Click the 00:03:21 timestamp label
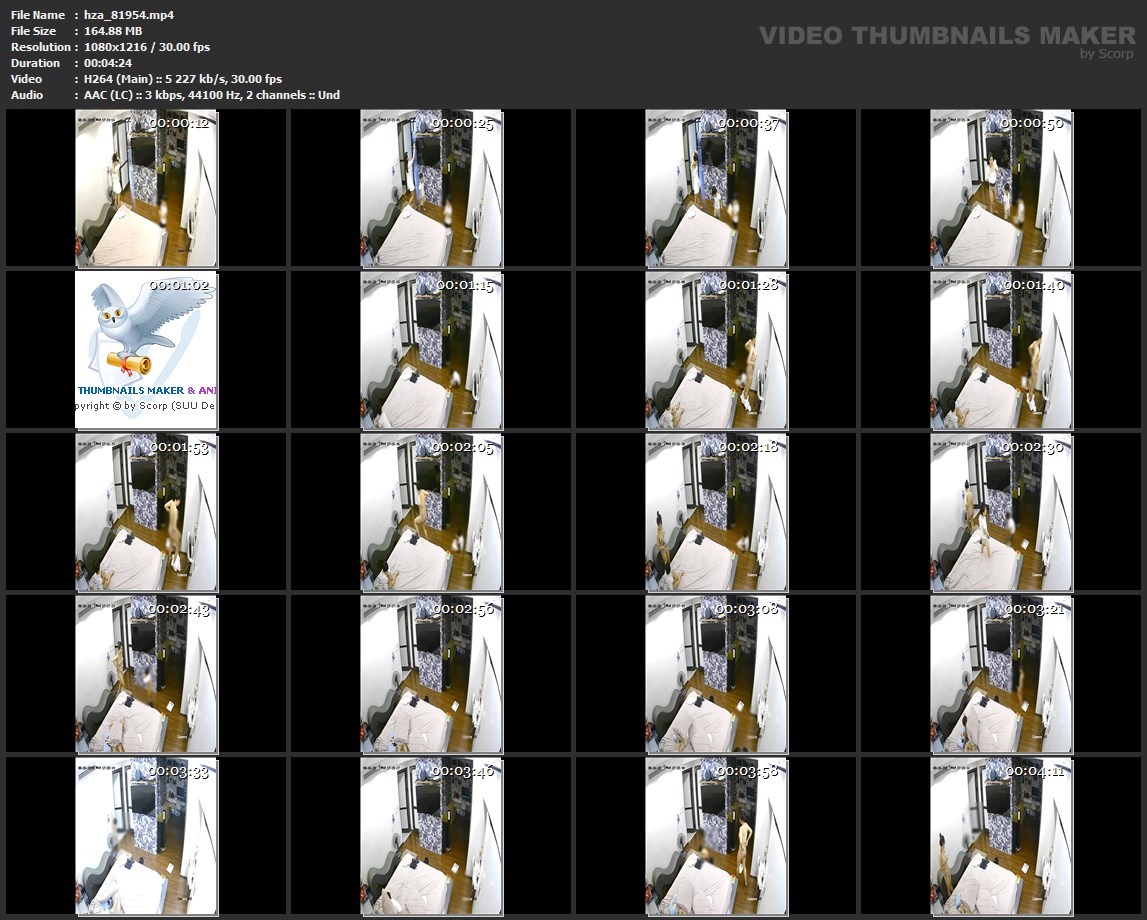 (x=1034, y=609)
